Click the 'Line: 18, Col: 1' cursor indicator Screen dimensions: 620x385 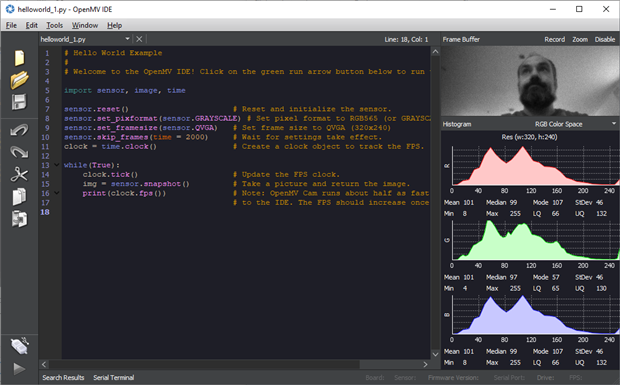tap(406, 40)
